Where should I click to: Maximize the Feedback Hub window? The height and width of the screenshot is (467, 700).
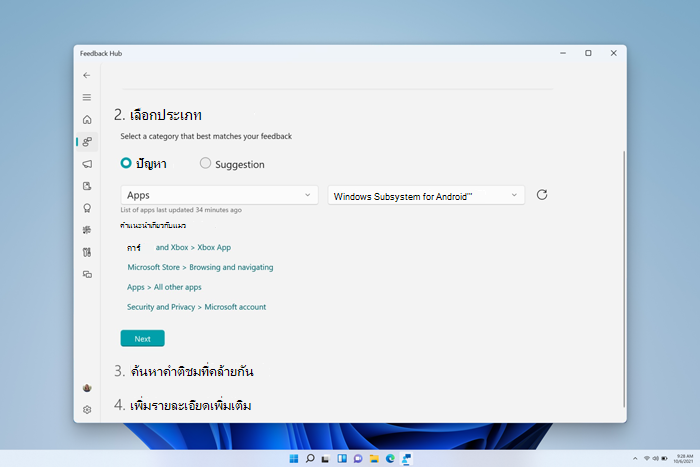pos(588,53)
